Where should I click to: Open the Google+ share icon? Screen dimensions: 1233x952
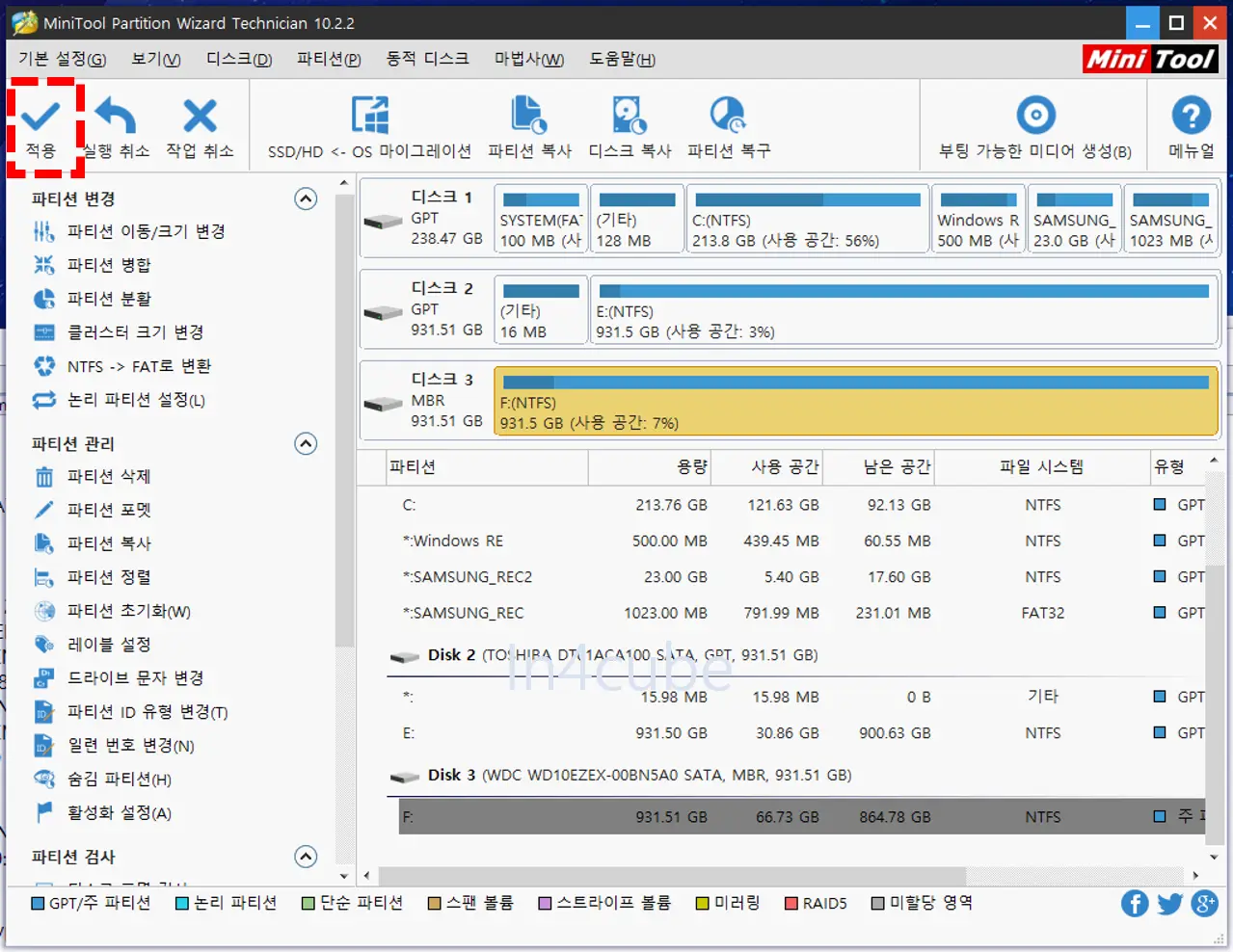(1205, 904)
